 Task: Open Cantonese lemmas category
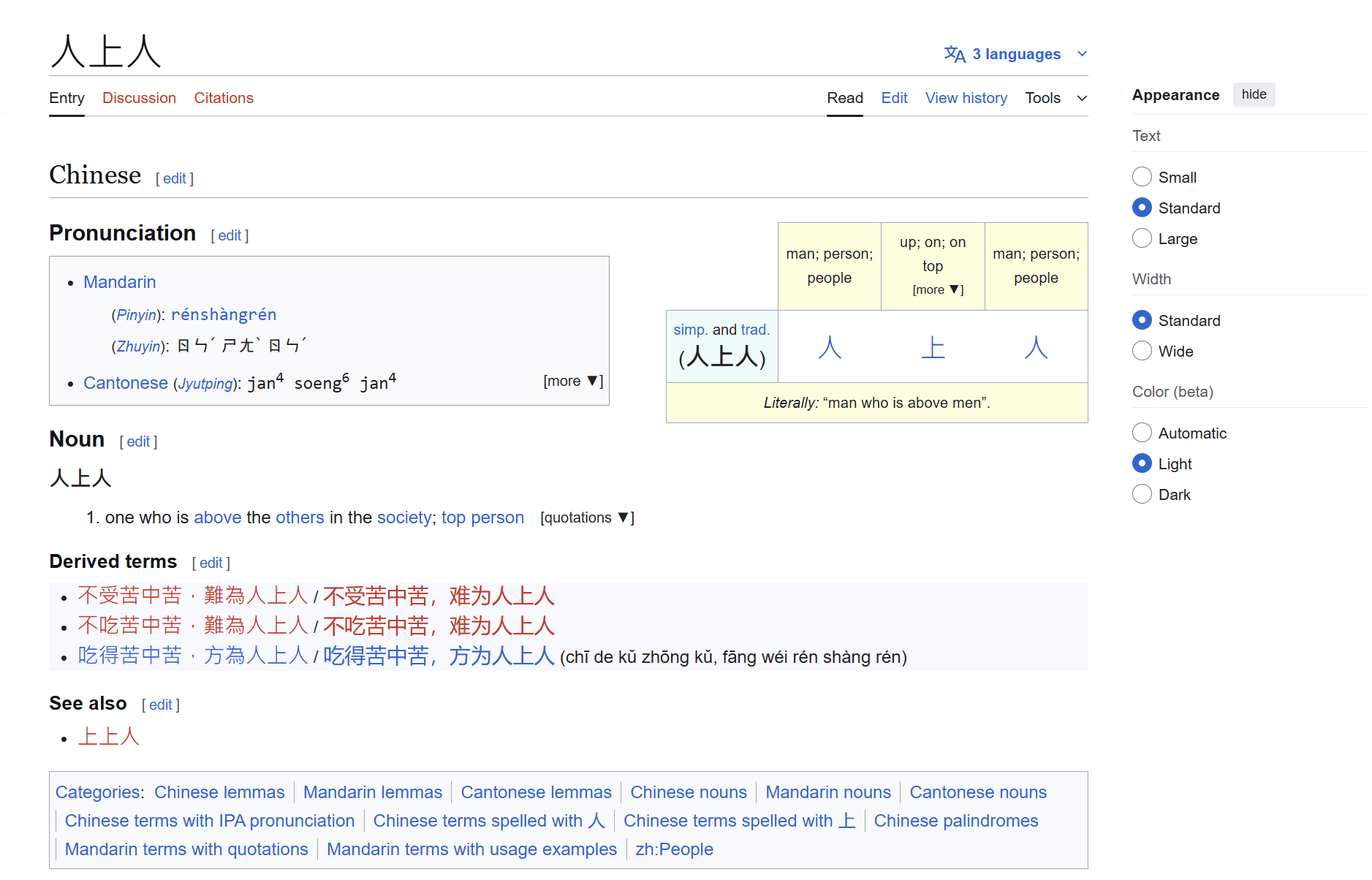(x=536, y=792)
